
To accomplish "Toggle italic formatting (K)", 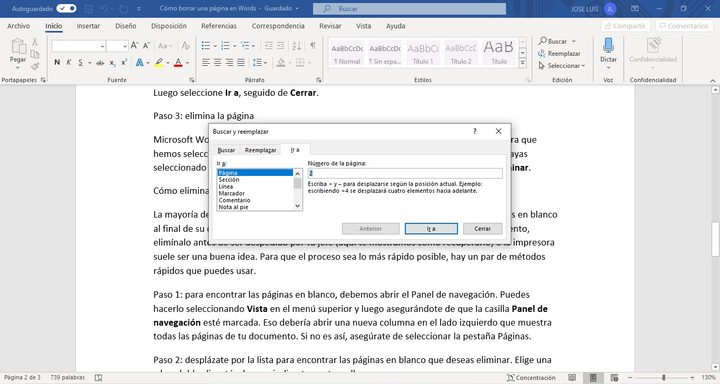I will click(x=68, y=62).
